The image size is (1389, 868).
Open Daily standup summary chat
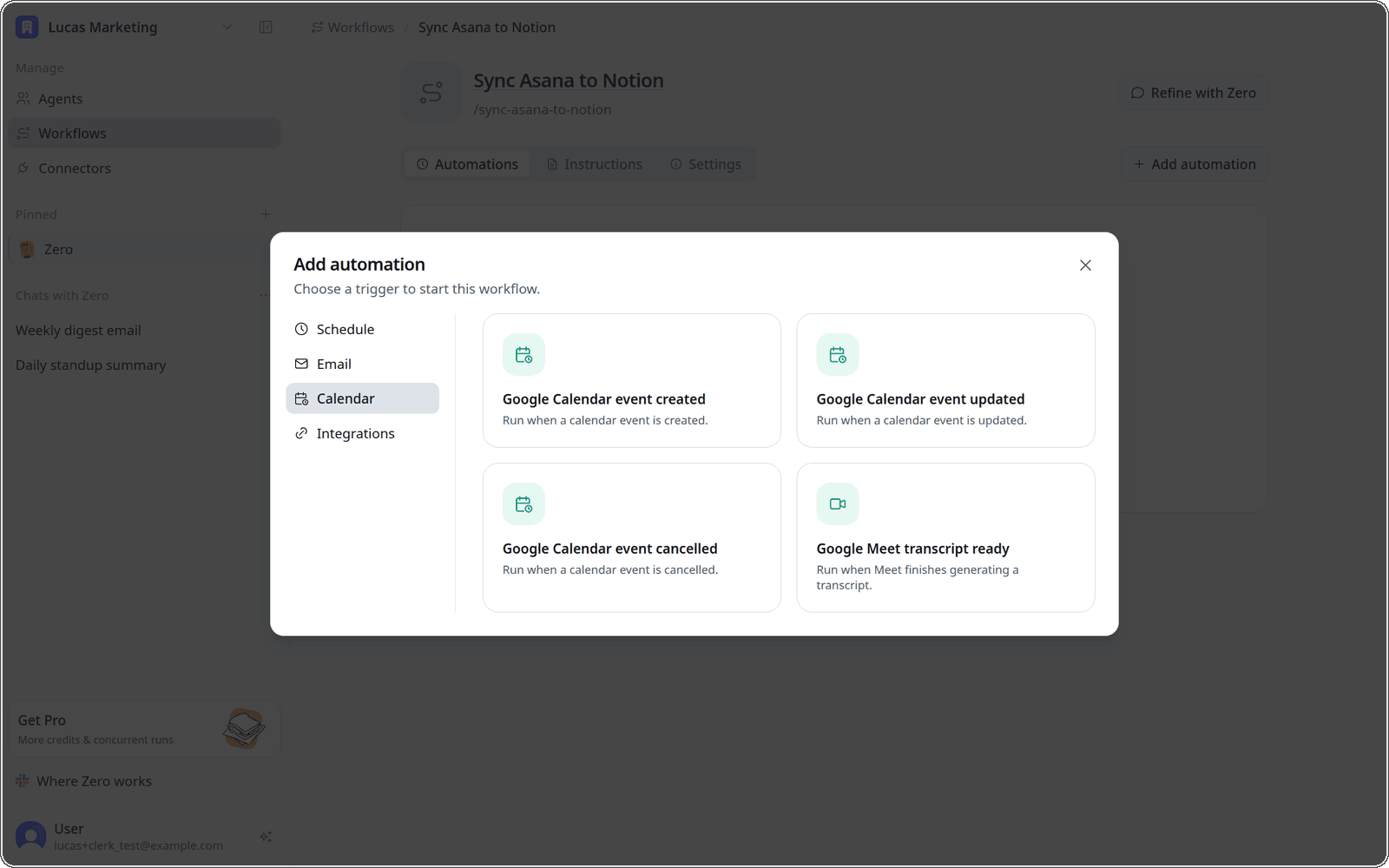click(x=90, y=365)
